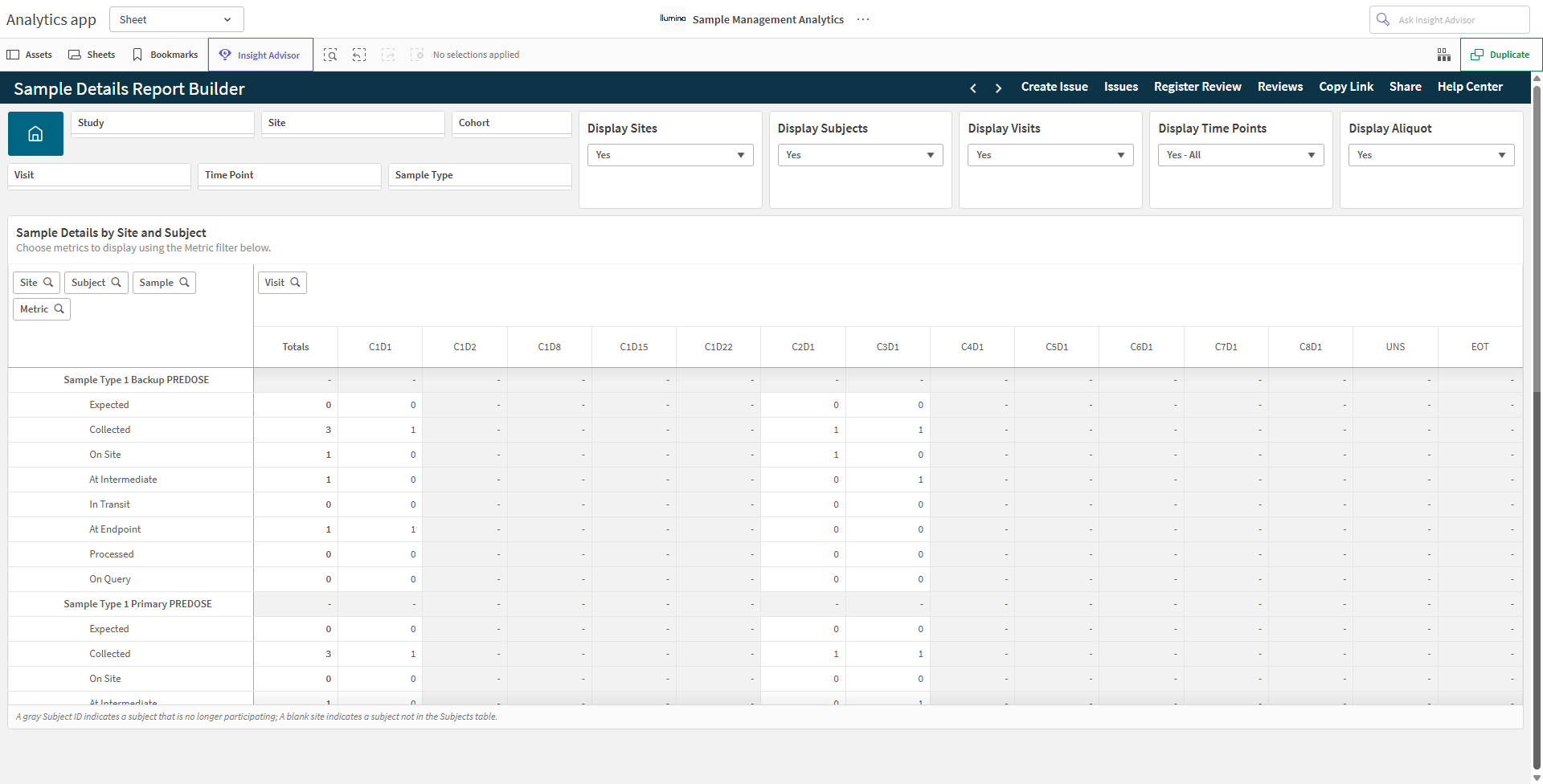Click the scroll down arrow at bottom right
The width and height of the screenshot is (1543, 784).
1537,778
